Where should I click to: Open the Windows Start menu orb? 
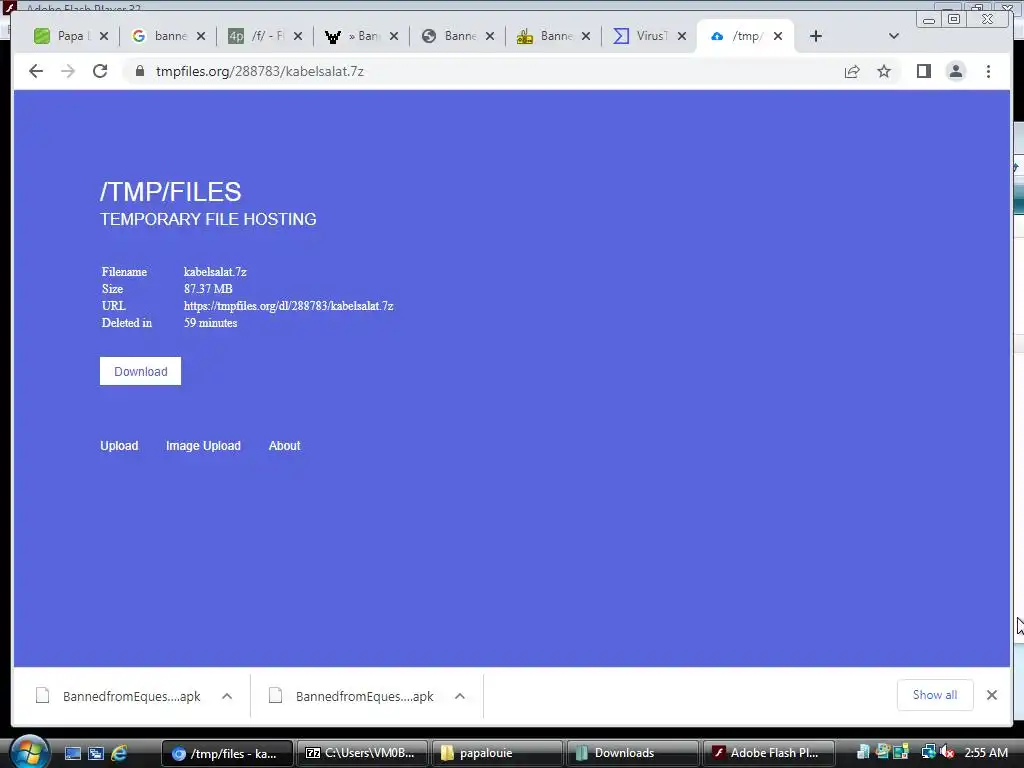coord(29,752)
